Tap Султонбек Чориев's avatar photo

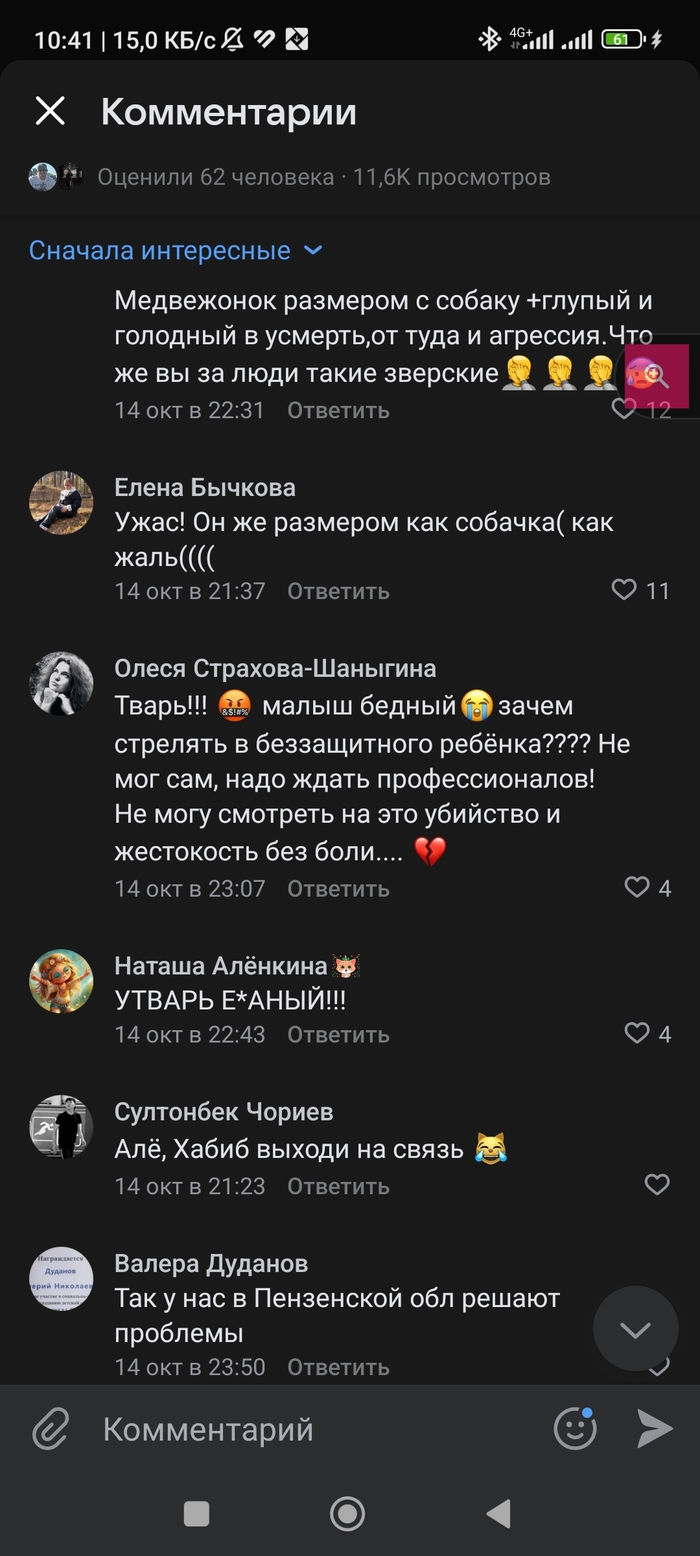coord(61,1127)
